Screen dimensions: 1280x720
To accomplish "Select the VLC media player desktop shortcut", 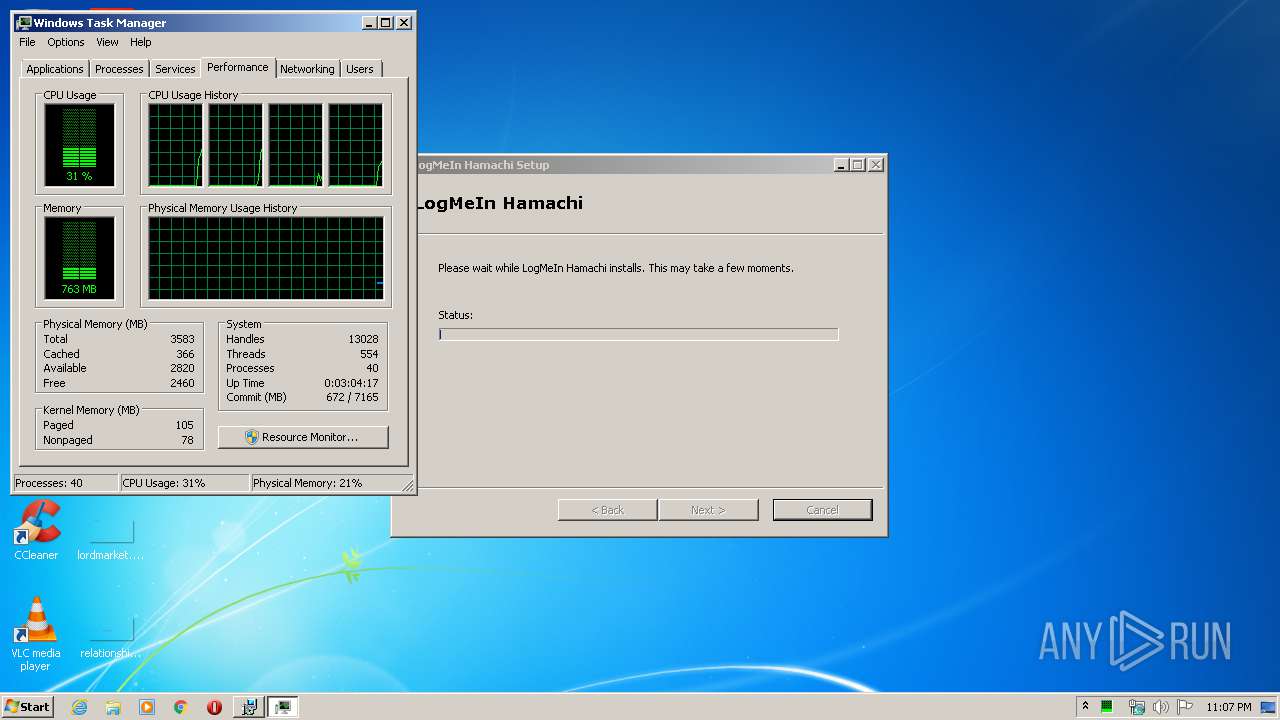I will [36, 634].
